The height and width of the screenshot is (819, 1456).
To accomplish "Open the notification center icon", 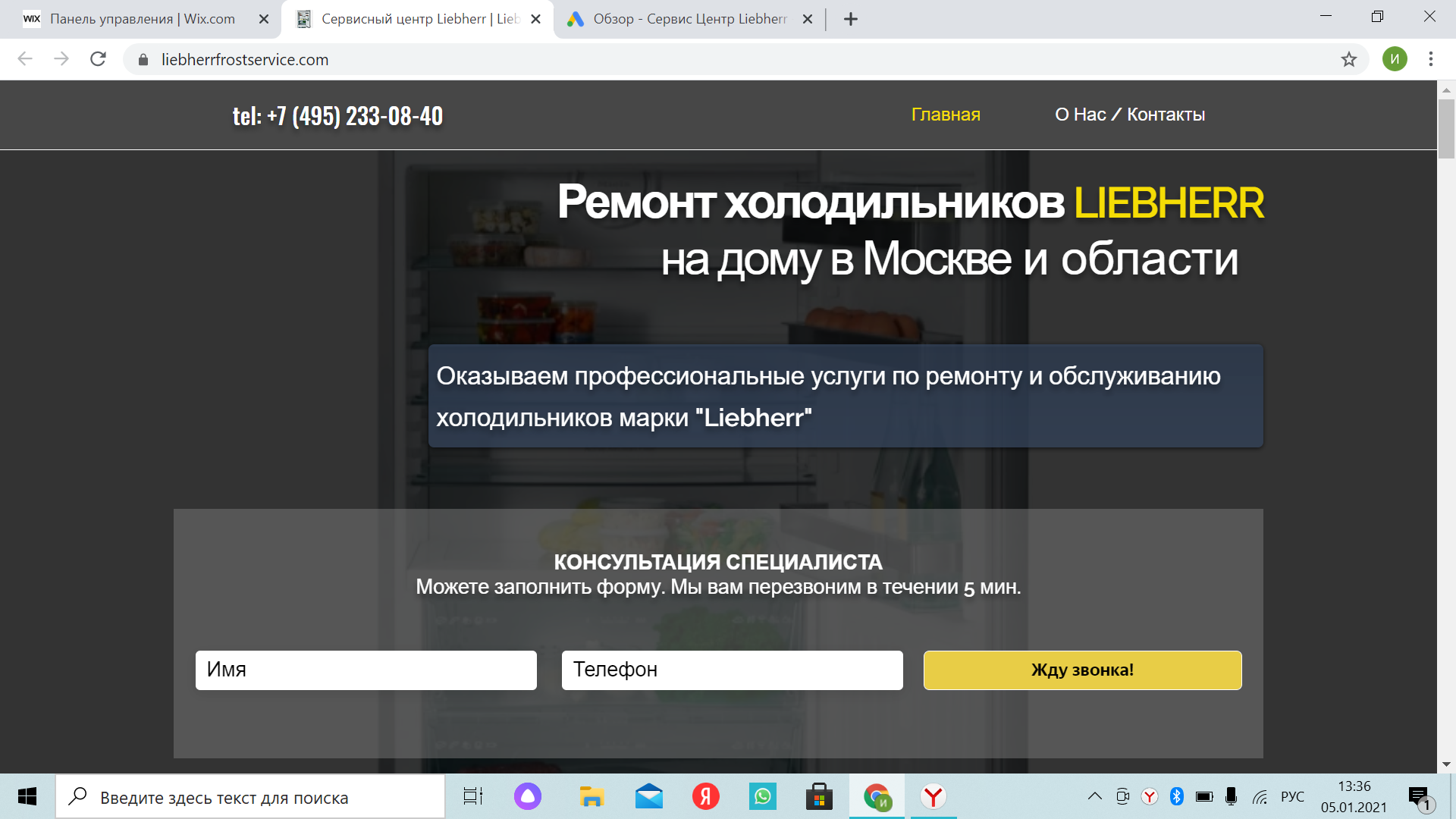I will [x=1419, y=797].
